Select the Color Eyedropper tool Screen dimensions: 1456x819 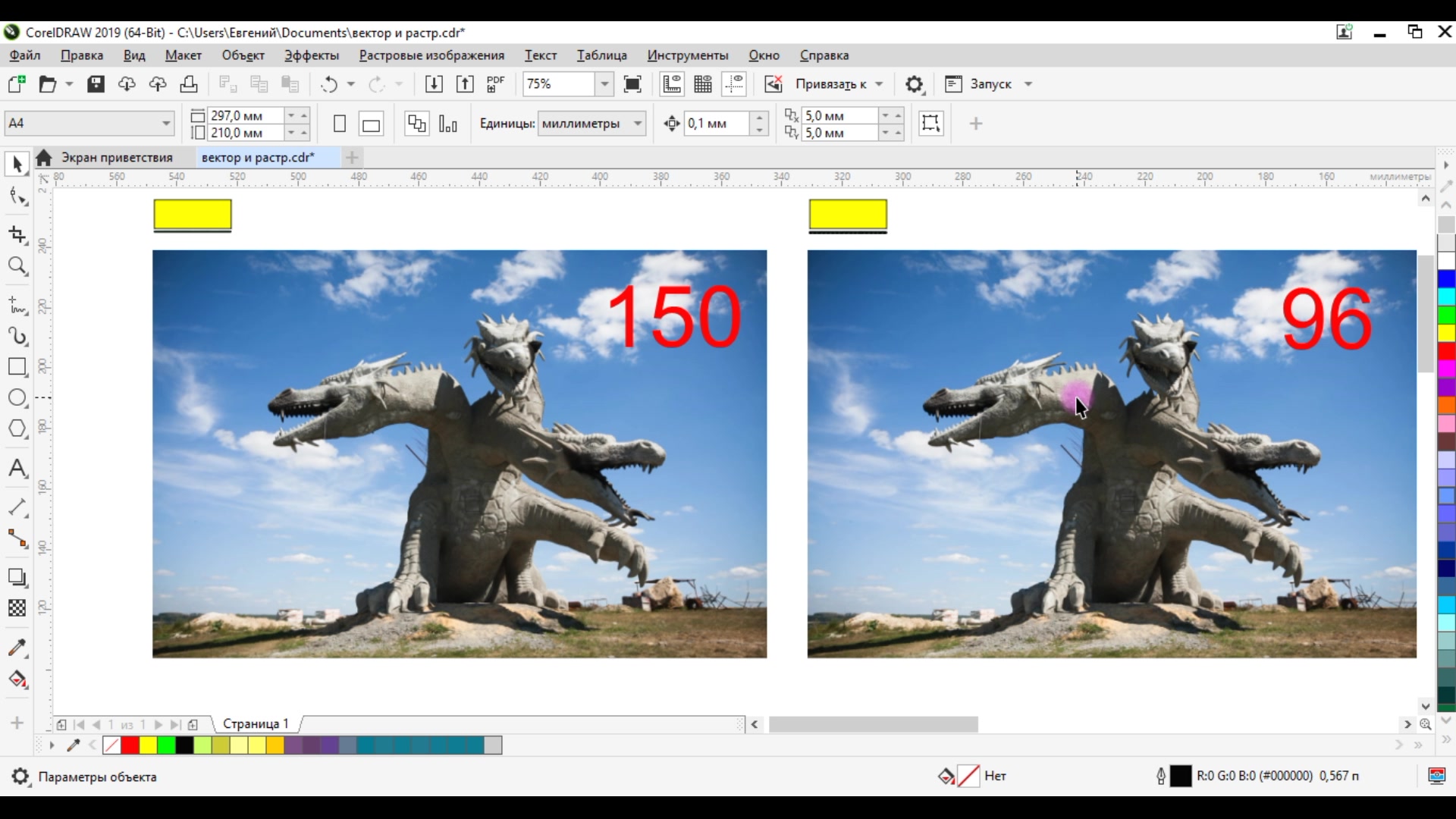17,648
